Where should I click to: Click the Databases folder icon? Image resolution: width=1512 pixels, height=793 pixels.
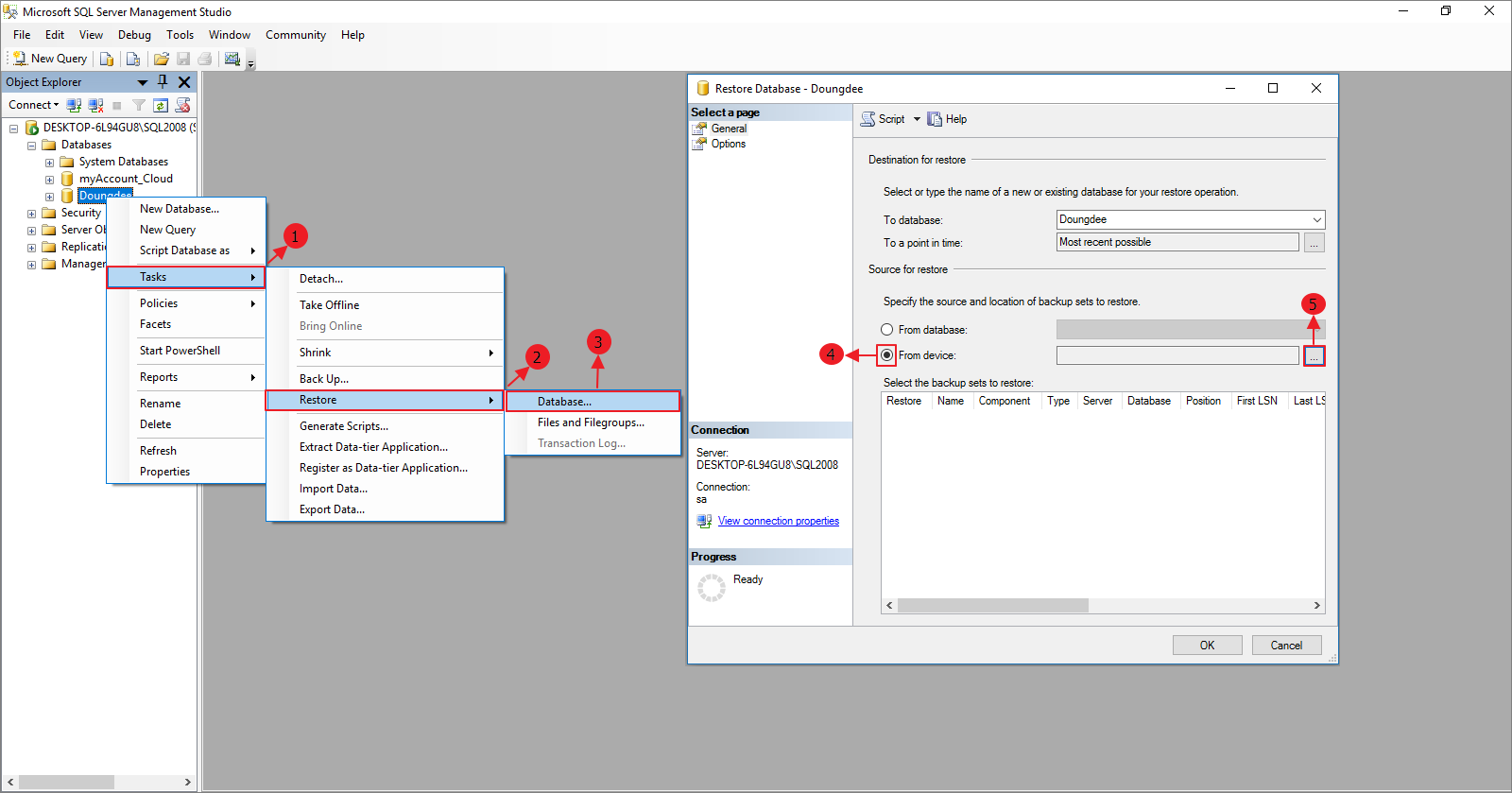pos(49,145)
